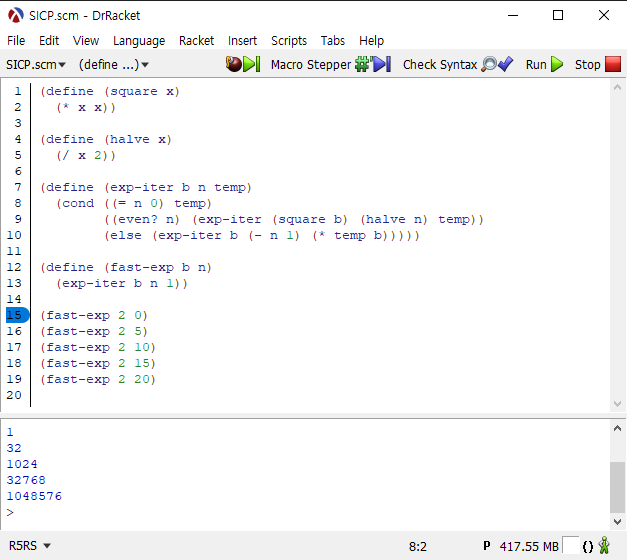
Task: Open the SICP.scm file dropdown
Action: tap(36, 64)
